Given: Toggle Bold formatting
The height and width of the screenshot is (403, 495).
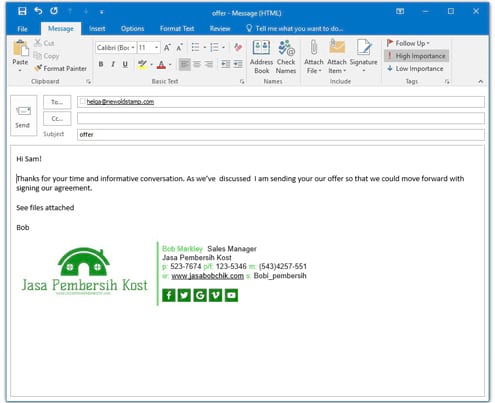Looking at the screenshot, I should [101, 64].
